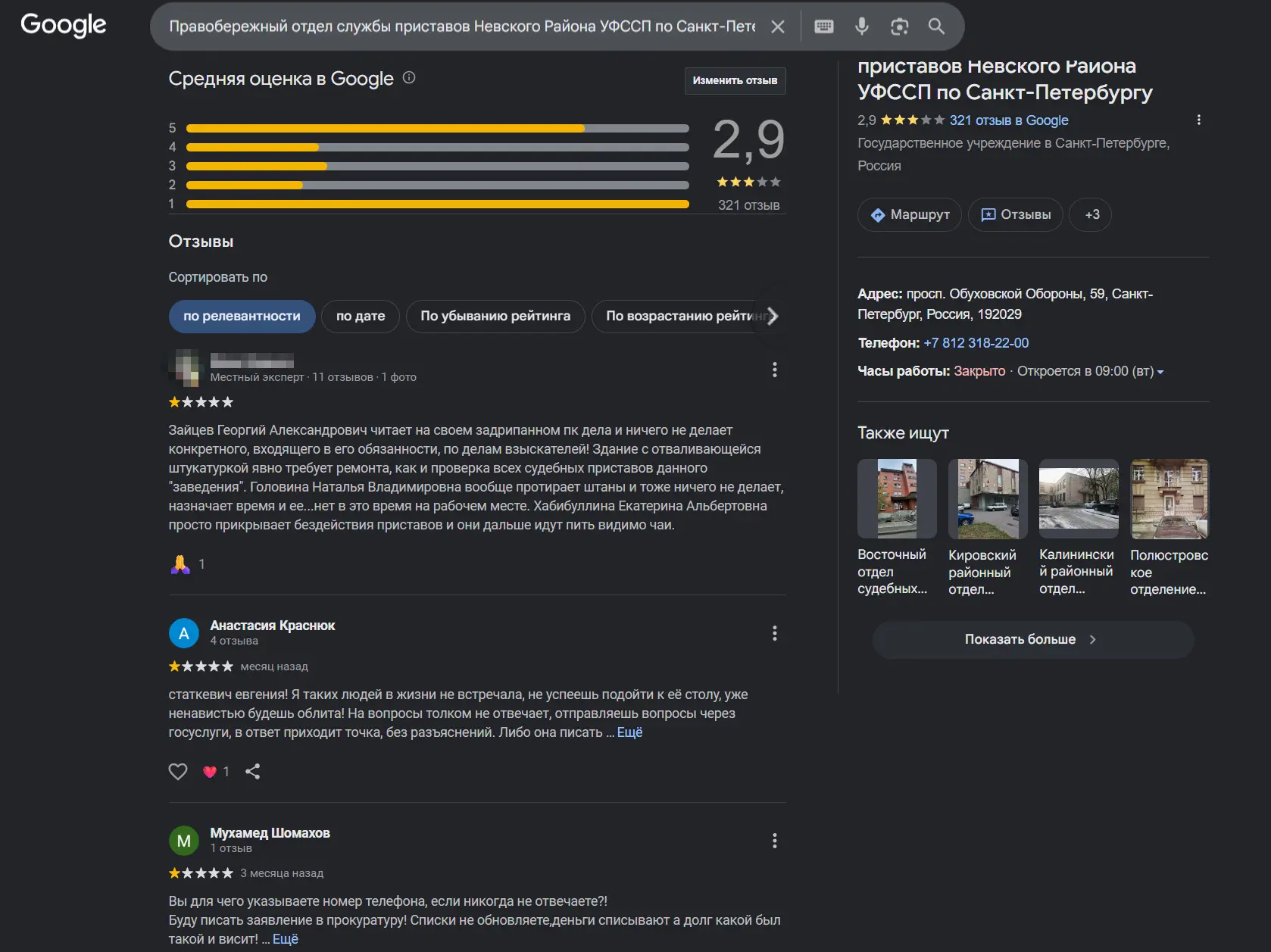Submit search with the magnifier icon

tap(936, 27)
